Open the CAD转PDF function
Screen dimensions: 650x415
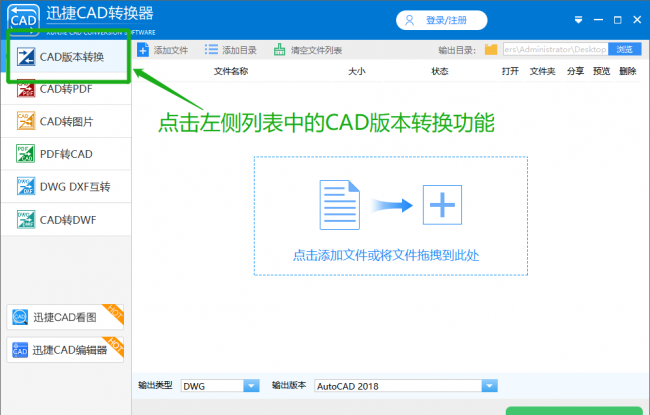(66, 89)
